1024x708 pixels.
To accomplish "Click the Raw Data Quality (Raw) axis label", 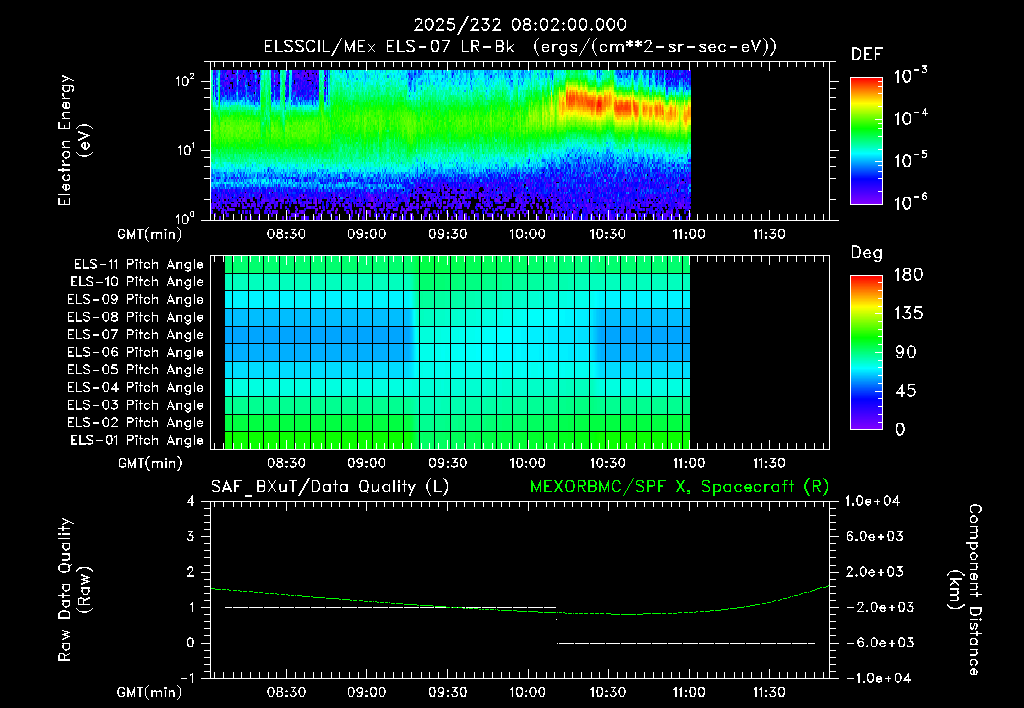I will click(74, 590).
